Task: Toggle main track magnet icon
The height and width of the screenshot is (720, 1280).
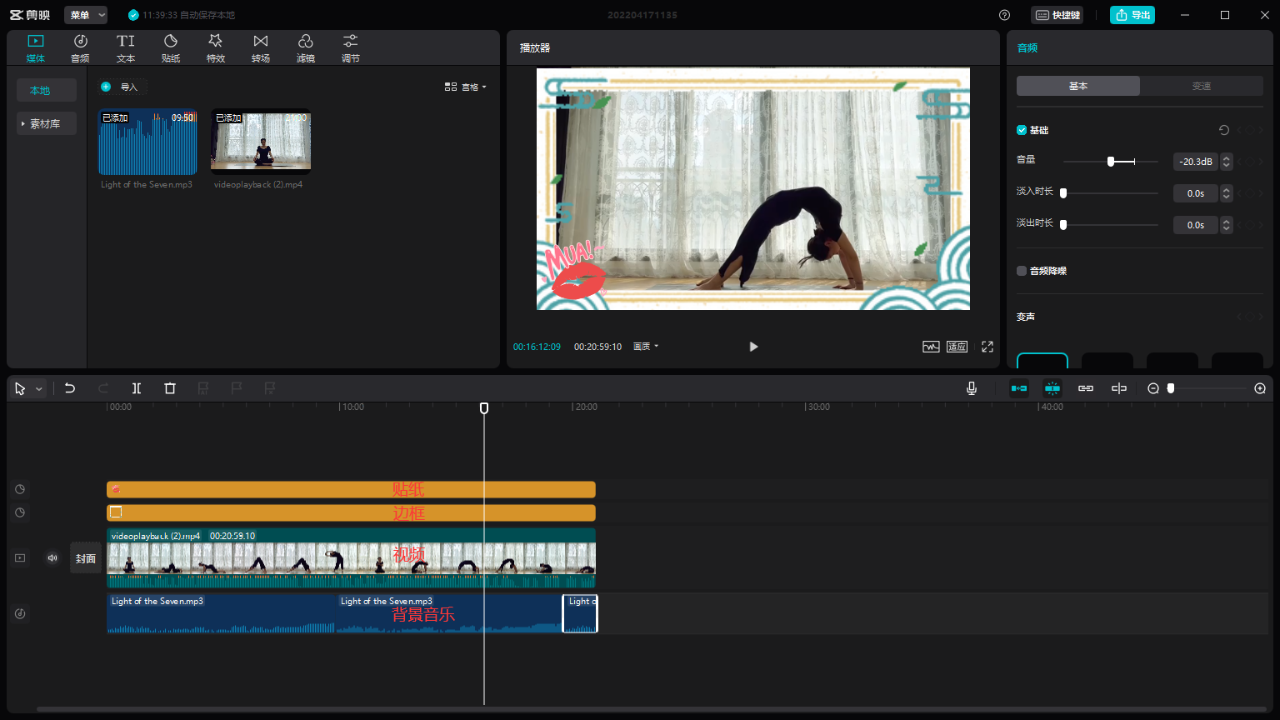Action: point(1019,388)
